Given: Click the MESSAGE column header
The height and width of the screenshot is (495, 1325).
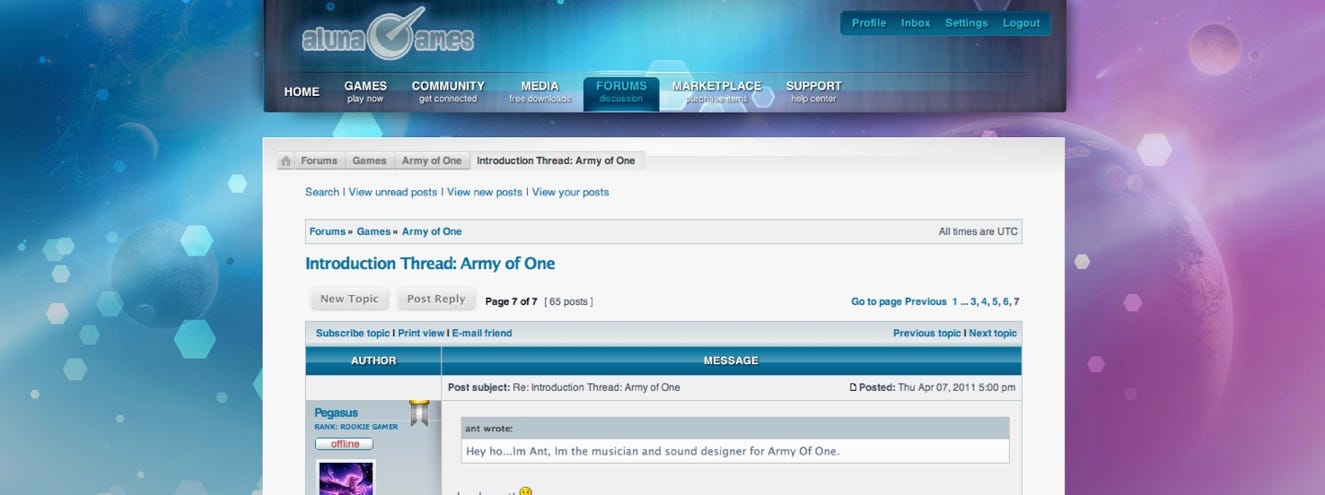Looking at the screenshot, I should pyautogui.click(x=731, y=360).
